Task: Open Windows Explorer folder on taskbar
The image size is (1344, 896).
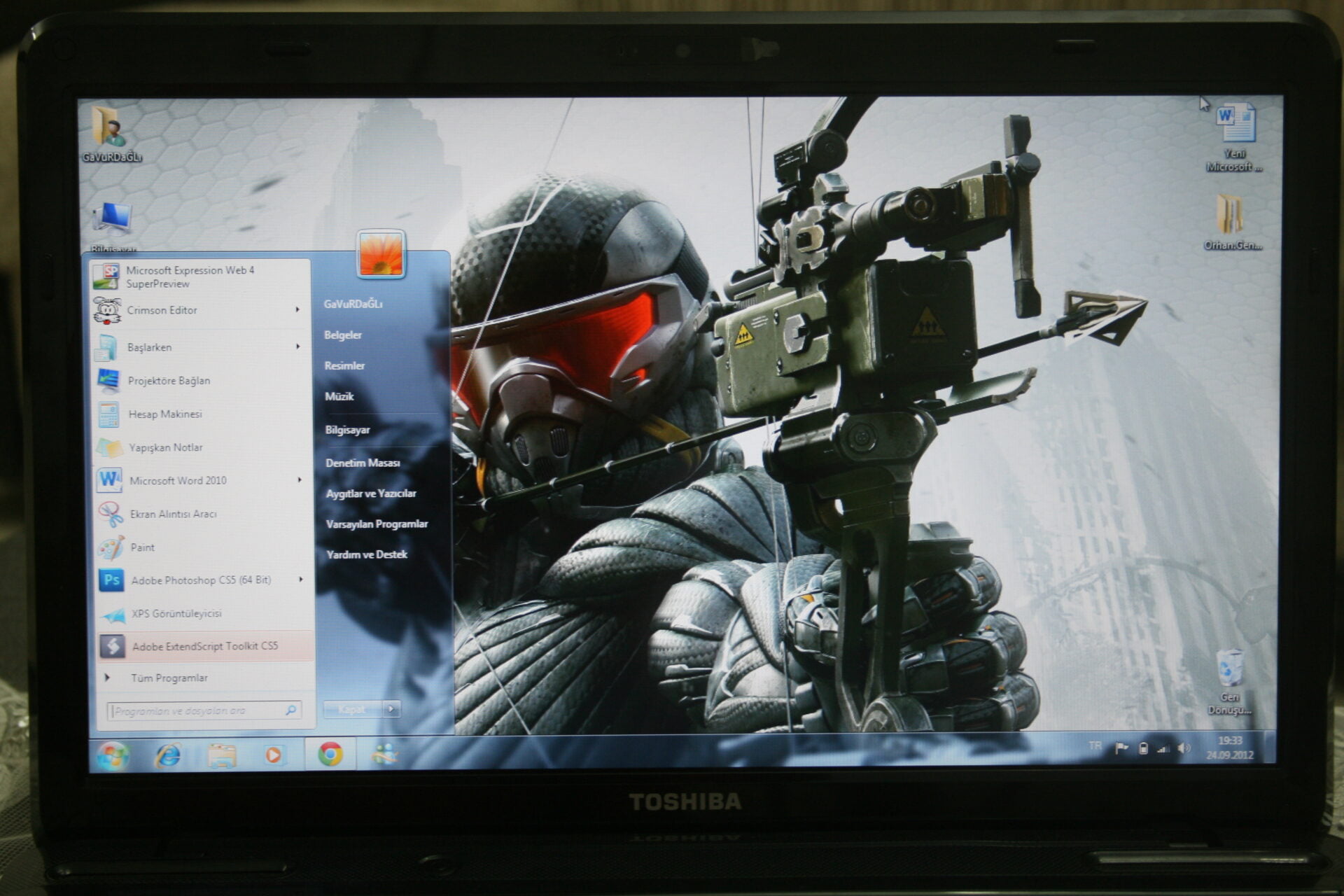Action: 222,756
